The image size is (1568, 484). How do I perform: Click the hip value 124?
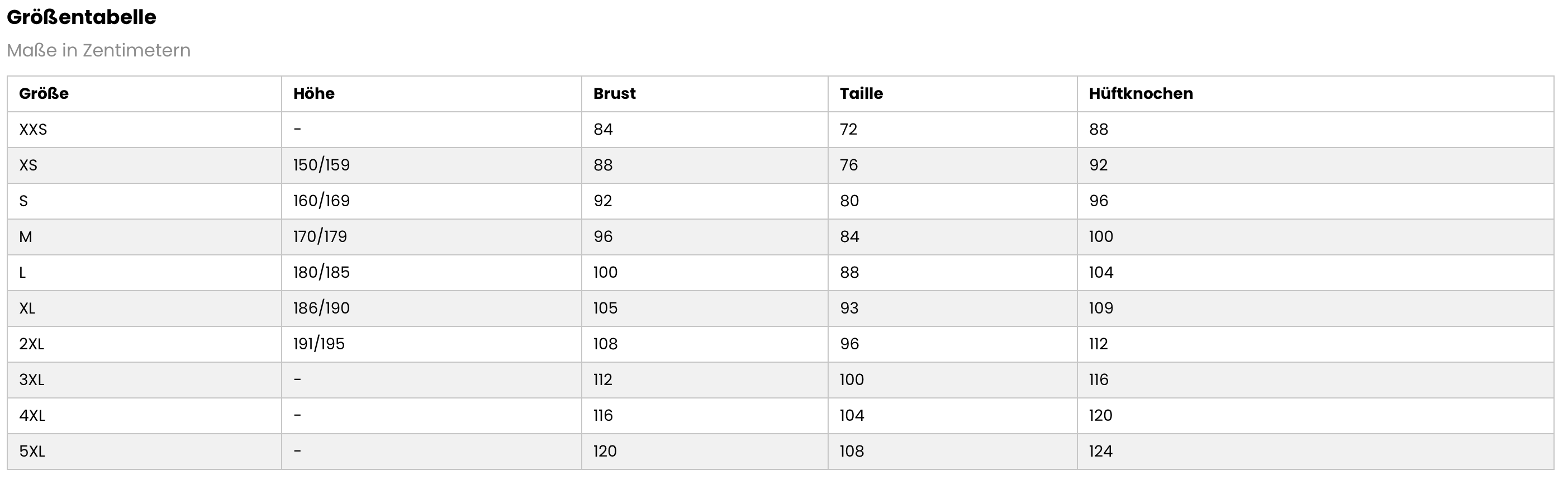point(1100,451)
